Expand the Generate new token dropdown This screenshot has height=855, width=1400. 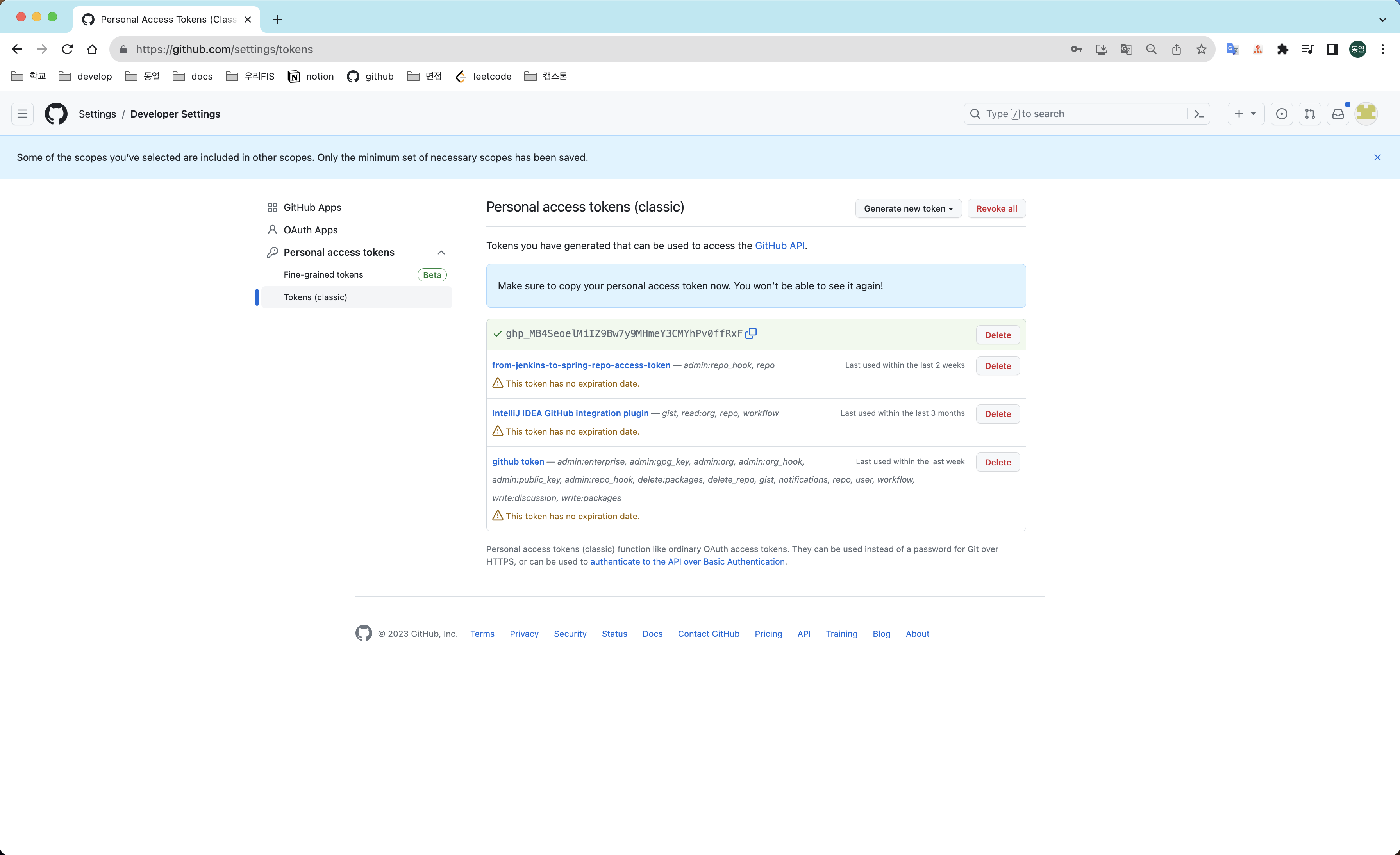coord(908,208)
